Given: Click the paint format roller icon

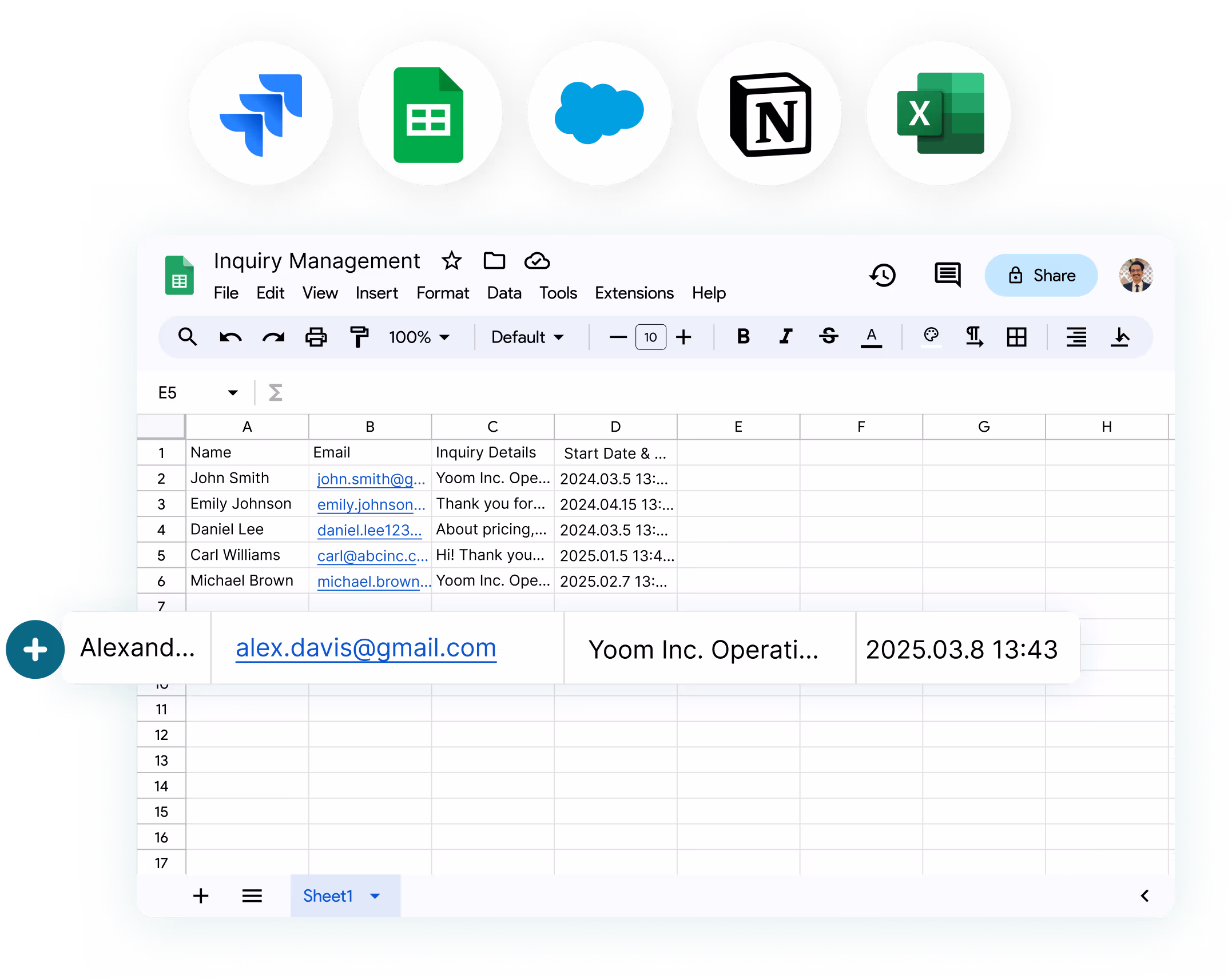Looking at the screenshot, I should click(x=359, y=337).
